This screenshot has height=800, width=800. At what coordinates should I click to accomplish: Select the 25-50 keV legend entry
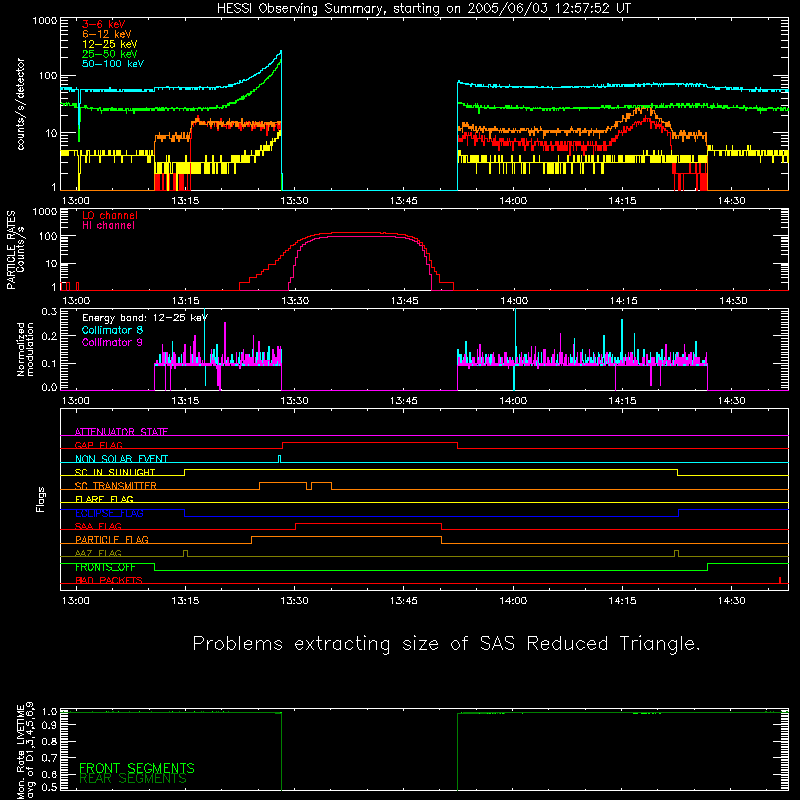pos(110,54)
